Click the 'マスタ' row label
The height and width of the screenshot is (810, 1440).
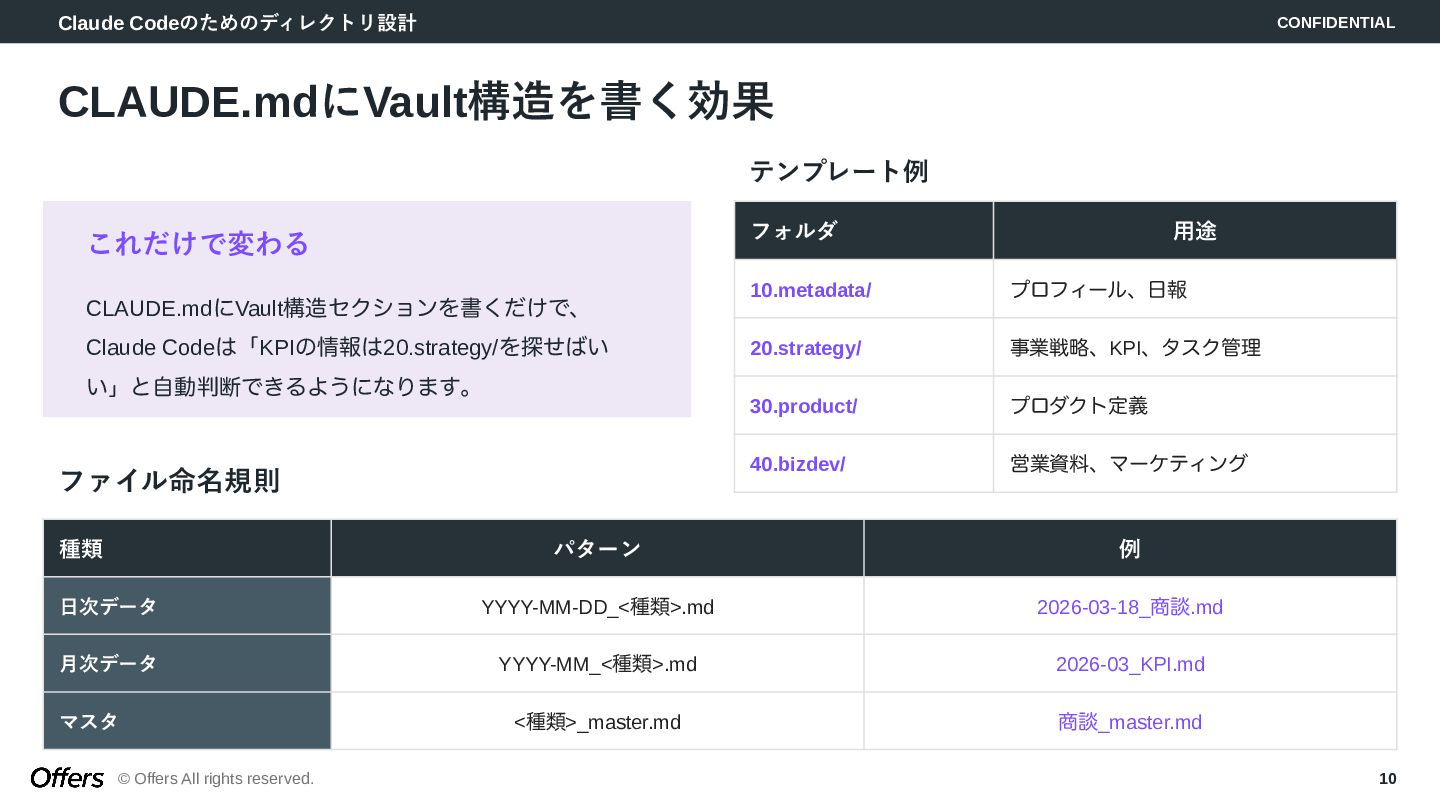[x=187, y=721]
